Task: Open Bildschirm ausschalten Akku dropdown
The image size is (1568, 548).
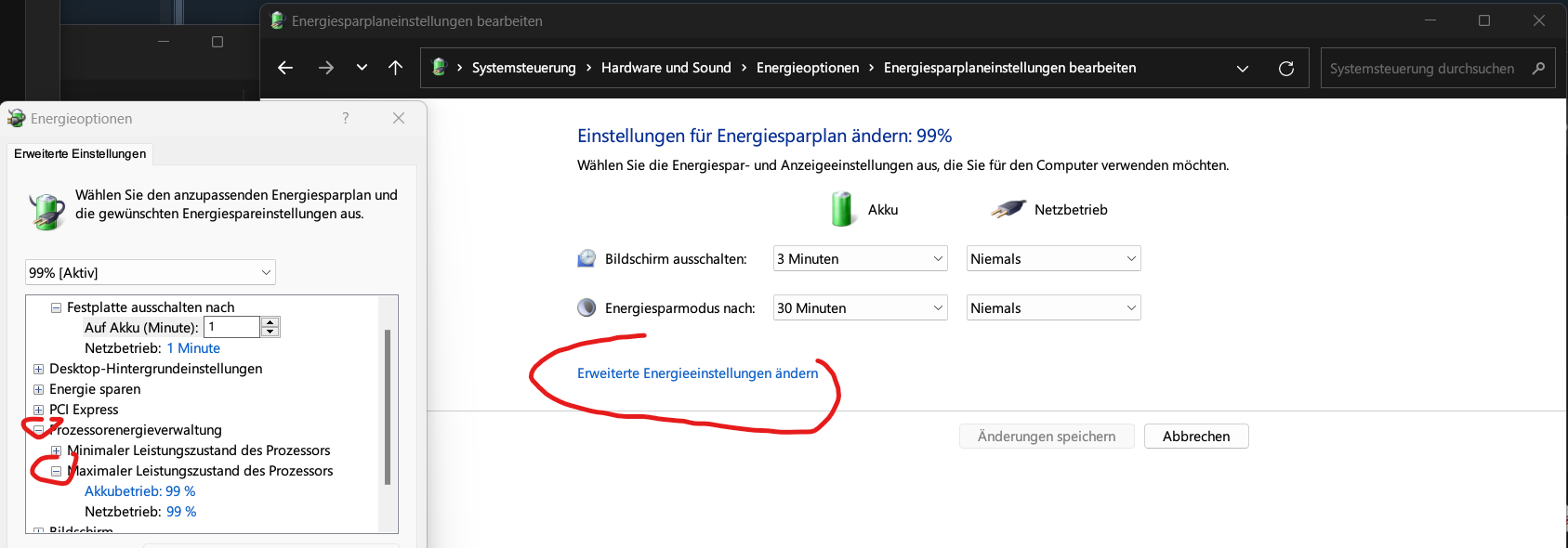Action: (x=860, y=259)
